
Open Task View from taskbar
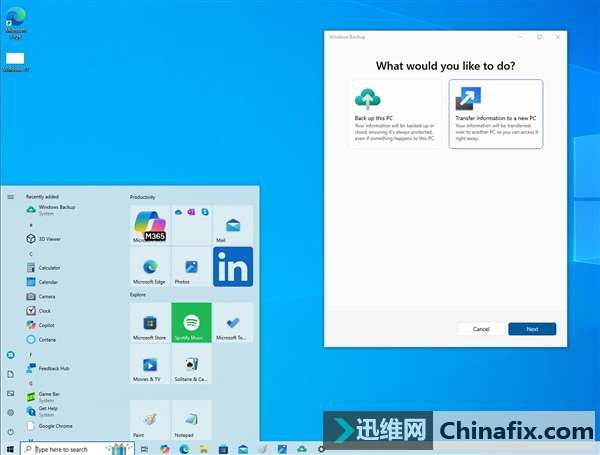point(144,449)
